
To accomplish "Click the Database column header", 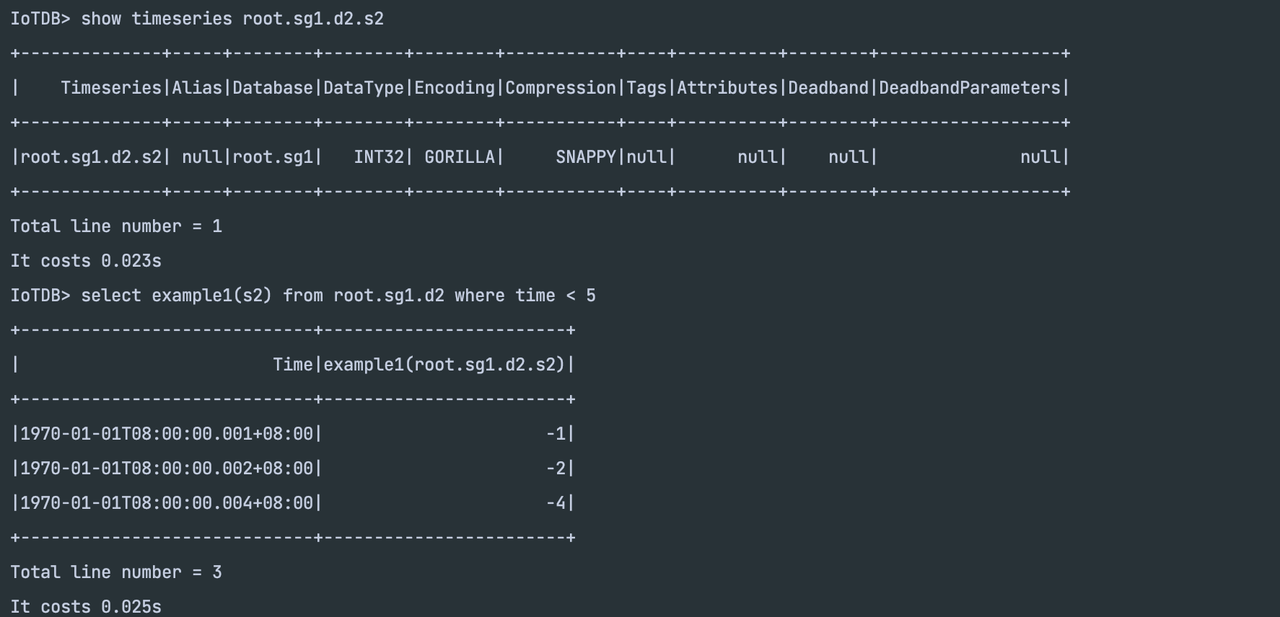I will (x=273, y=88).
